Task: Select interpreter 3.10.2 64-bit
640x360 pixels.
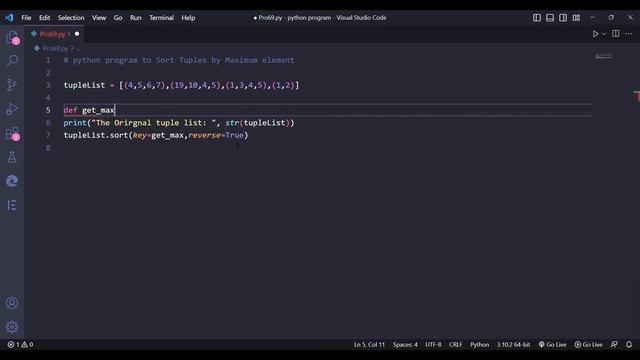Action: [x=513, y=344]
